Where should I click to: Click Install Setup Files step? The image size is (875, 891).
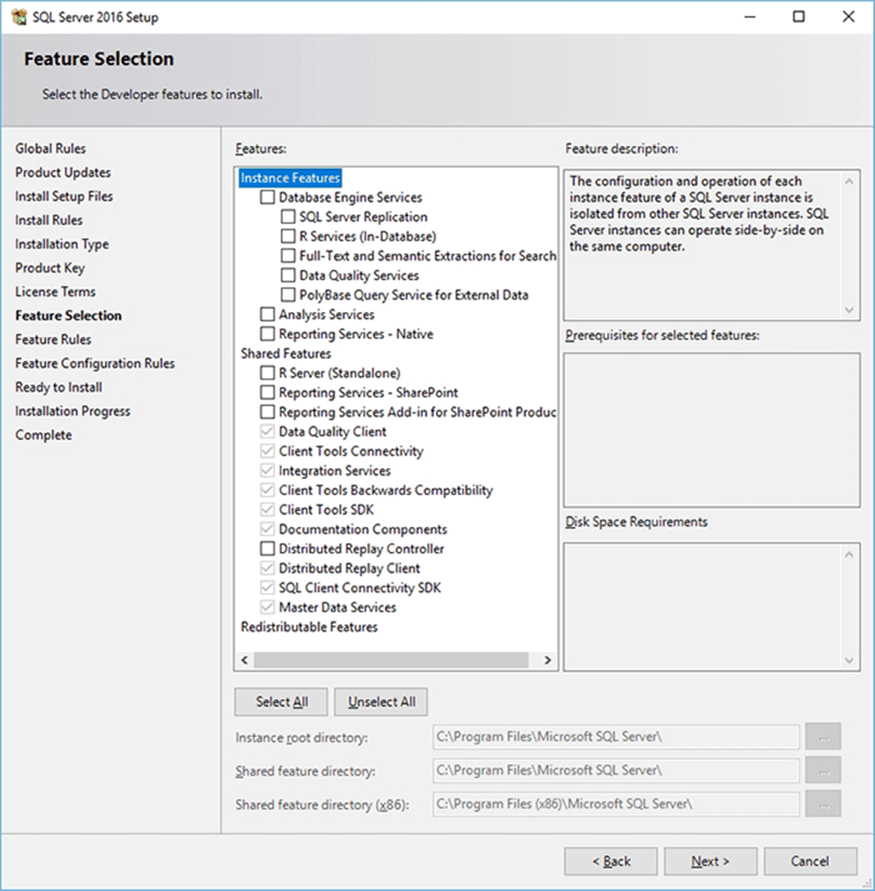pos(64,196)
